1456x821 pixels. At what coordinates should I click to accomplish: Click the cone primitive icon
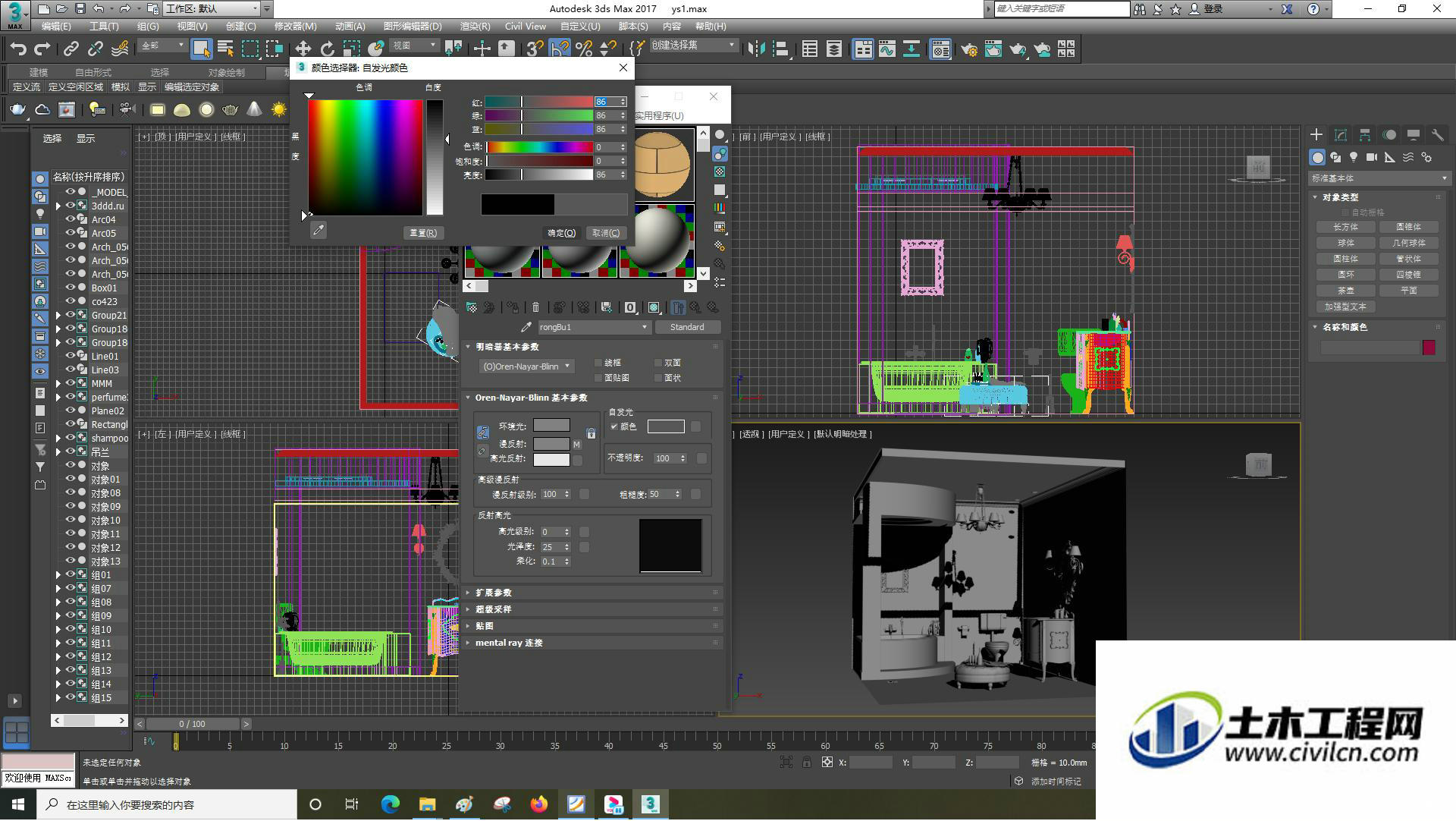[x=255, y=110]
